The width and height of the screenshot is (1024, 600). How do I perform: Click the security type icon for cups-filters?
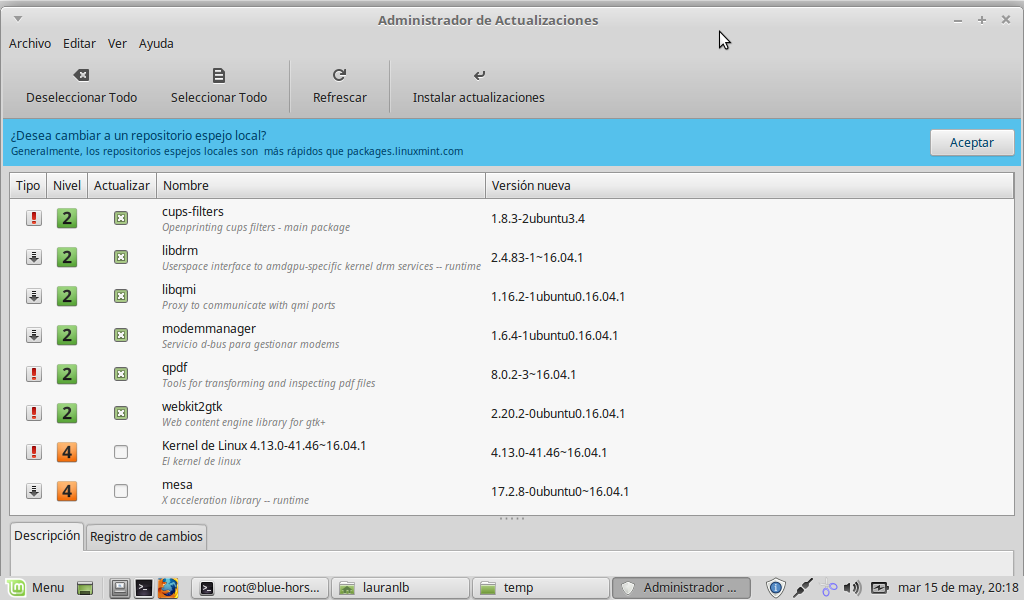34,218
